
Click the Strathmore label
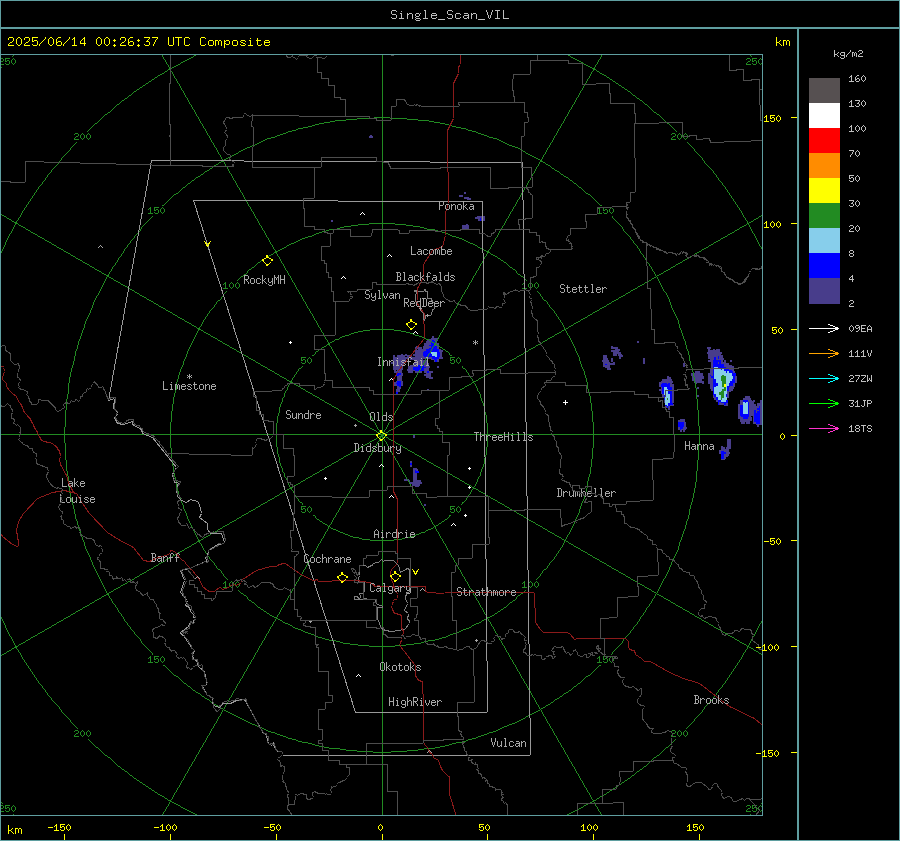pos(486,592)
